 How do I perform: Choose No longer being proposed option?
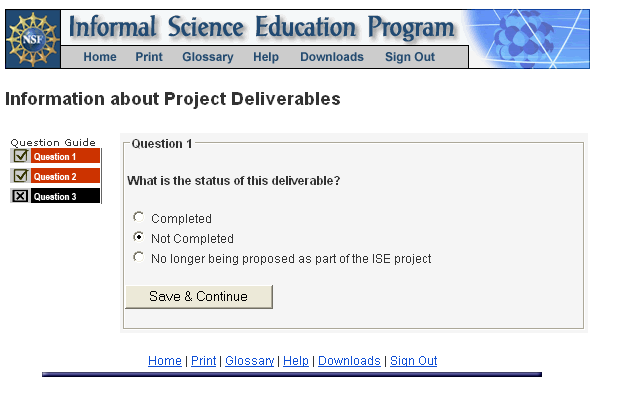pyautogui.click(x=139, y=258)
